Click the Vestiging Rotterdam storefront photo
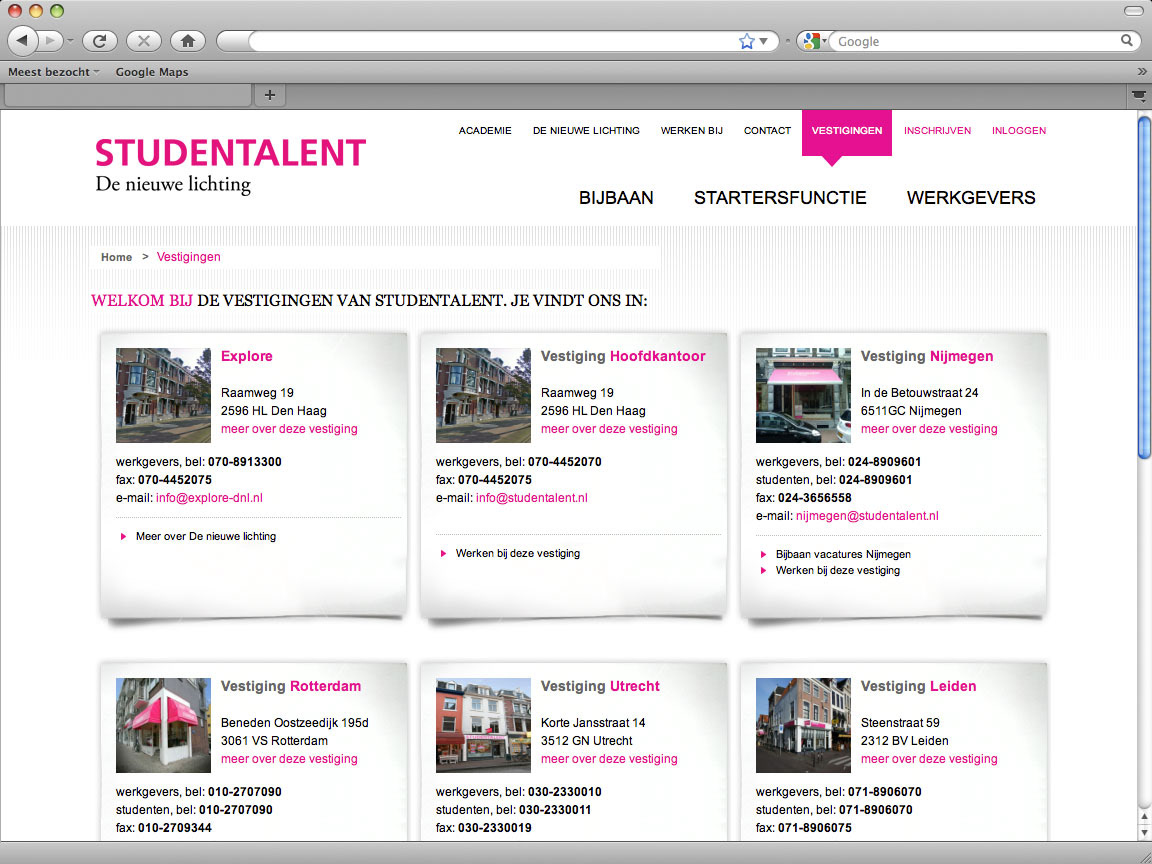The height and width of the screenshot is (864, 1152). point(163,725)
